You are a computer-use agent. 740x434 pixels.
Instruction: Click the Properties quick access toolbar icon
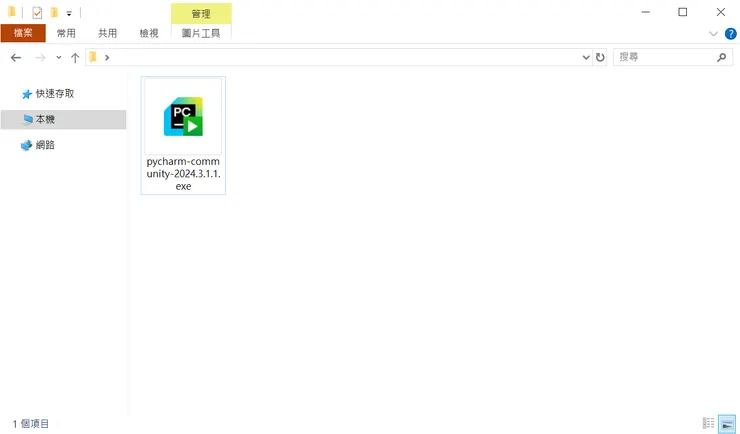click(x=37, y=13)
